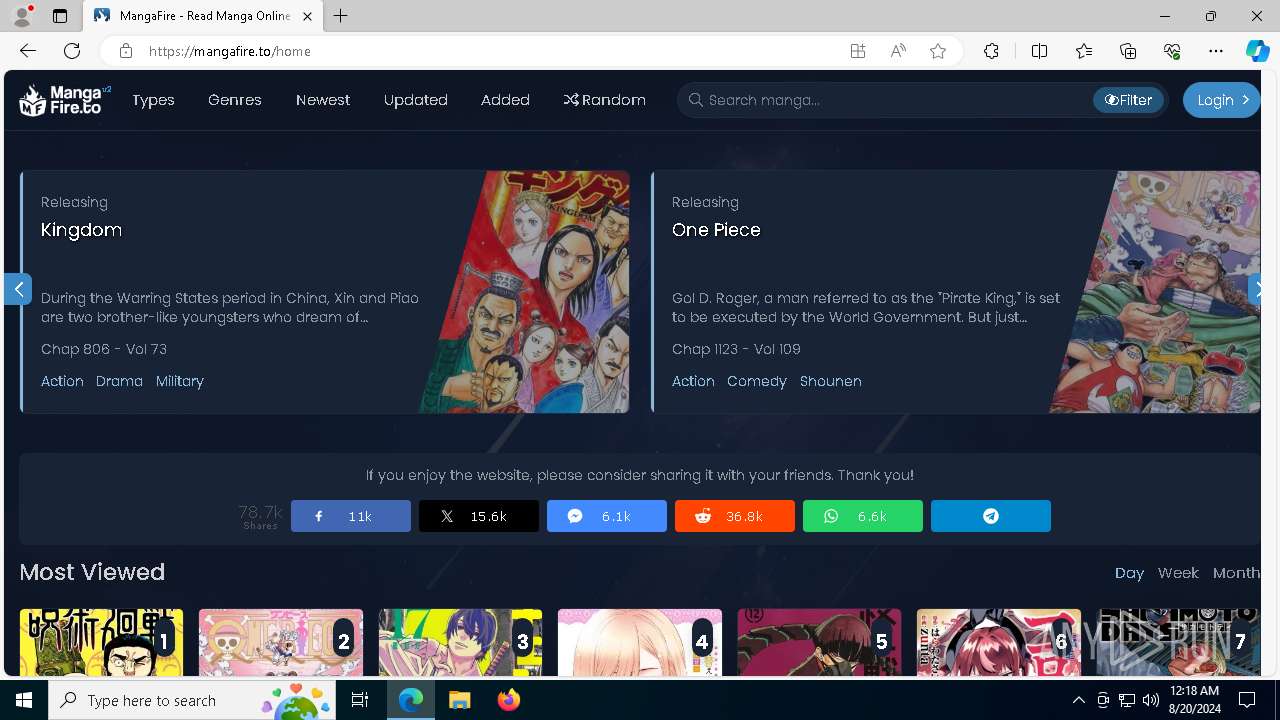Viewport: 1280px width, 720px height.
Task: Open most viewed manga ranked 3
Action: [x=460, y=642]
